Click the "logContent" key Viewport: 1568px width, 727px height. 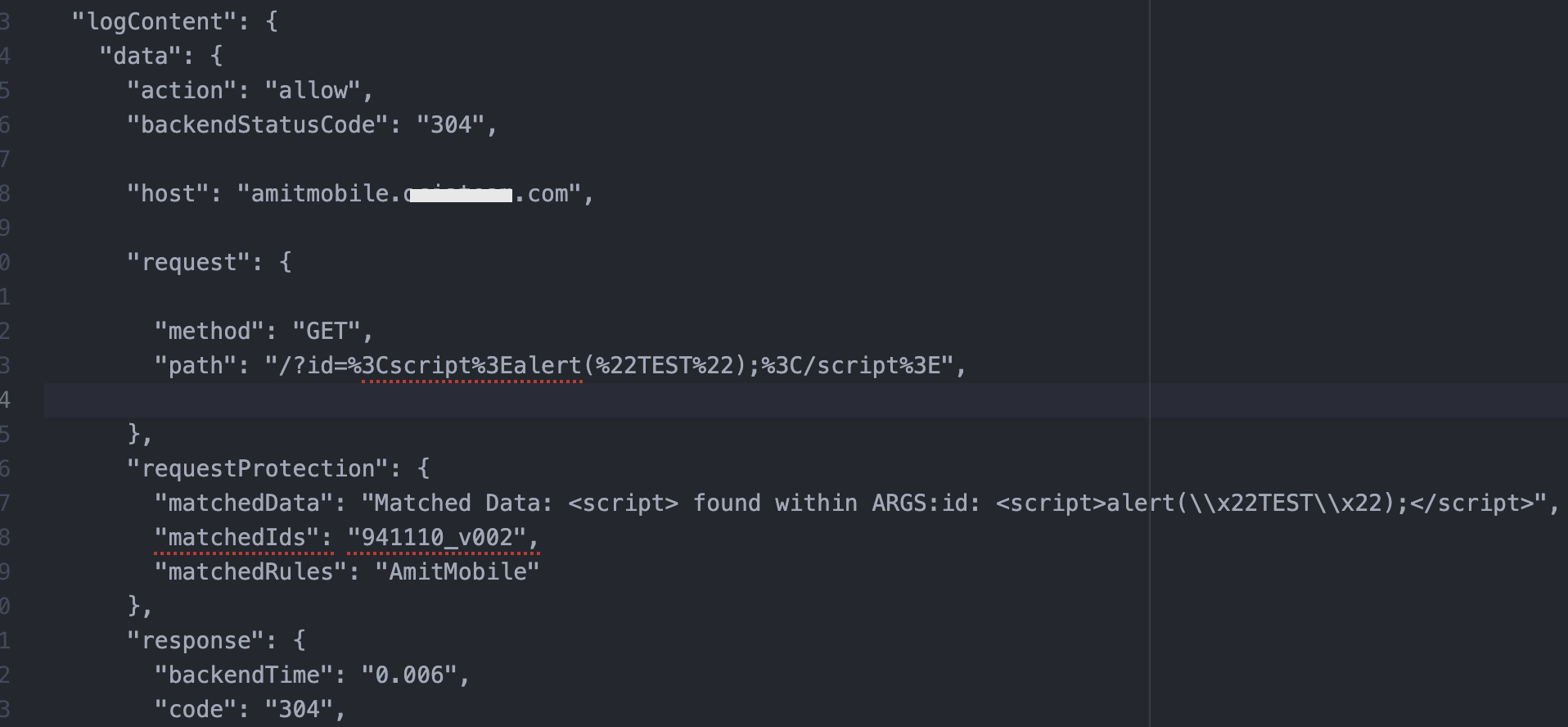(x=155, y=21)
